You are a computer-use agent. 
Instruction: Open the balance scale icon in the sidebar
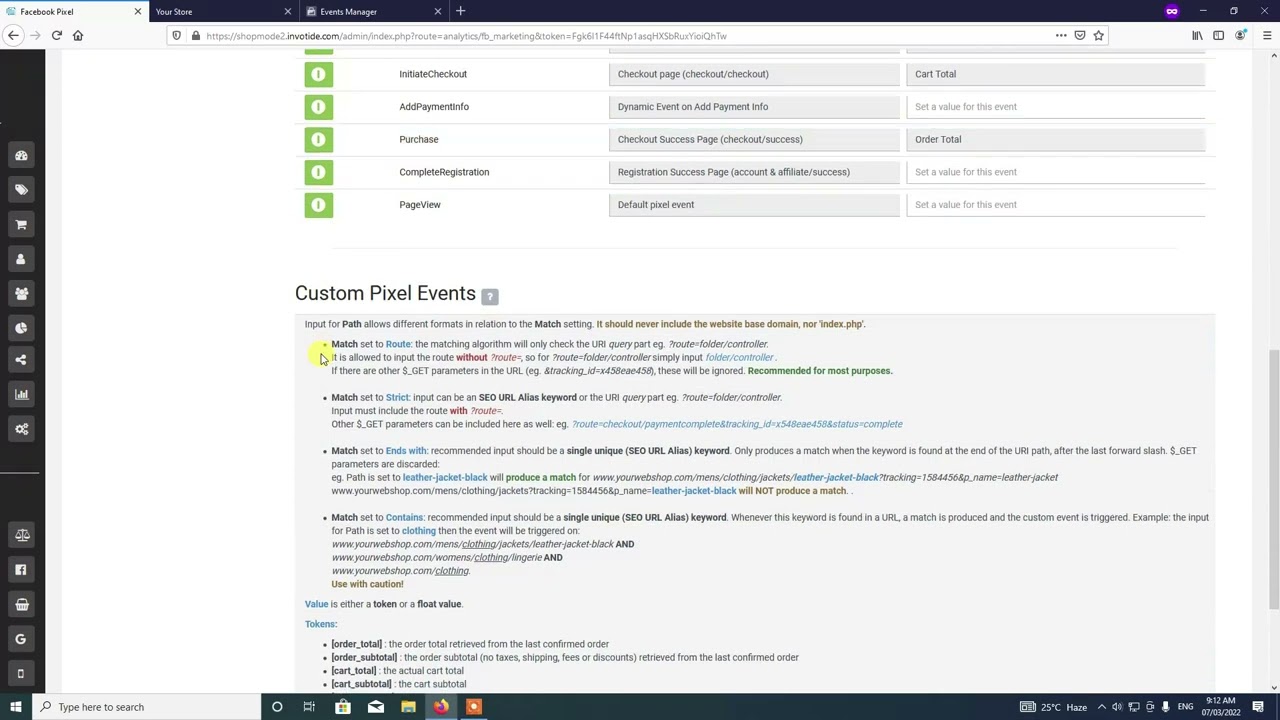(21, 535)
